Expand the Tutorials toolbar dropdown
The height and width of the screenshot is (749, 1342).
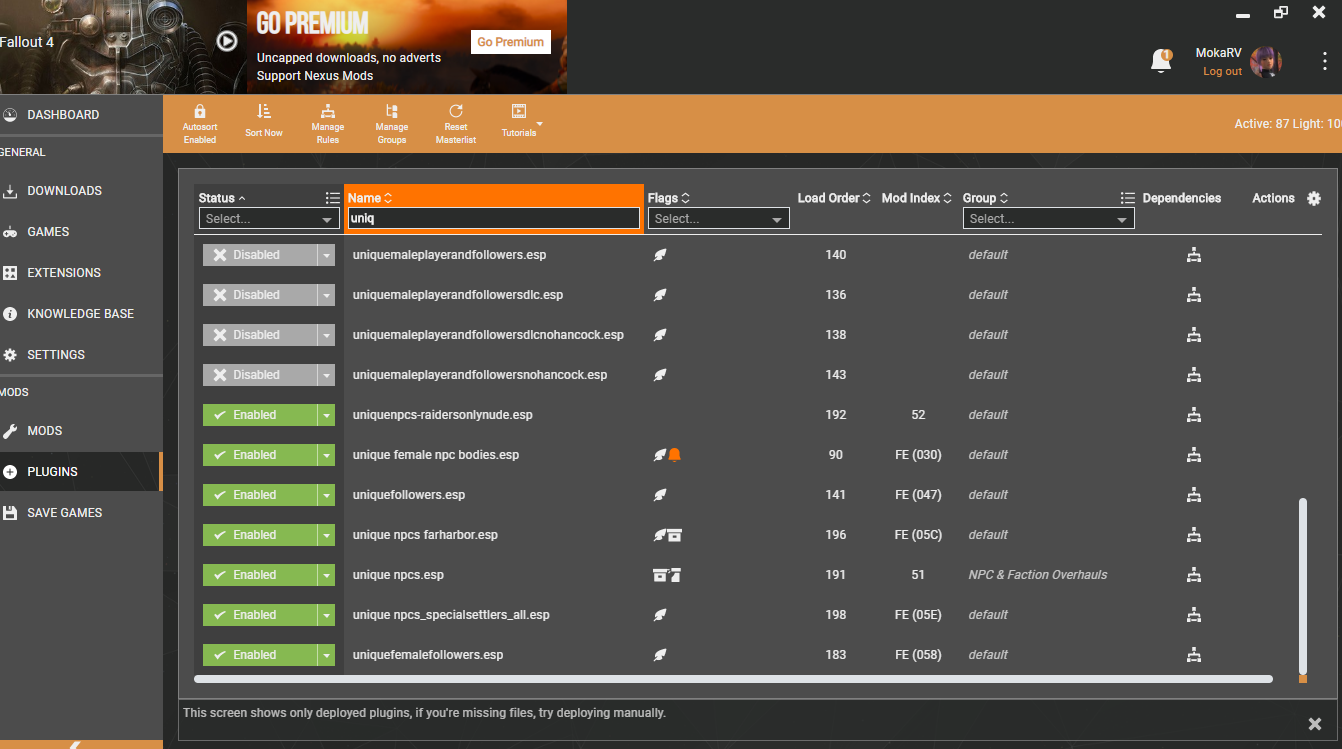coord(540,124)
